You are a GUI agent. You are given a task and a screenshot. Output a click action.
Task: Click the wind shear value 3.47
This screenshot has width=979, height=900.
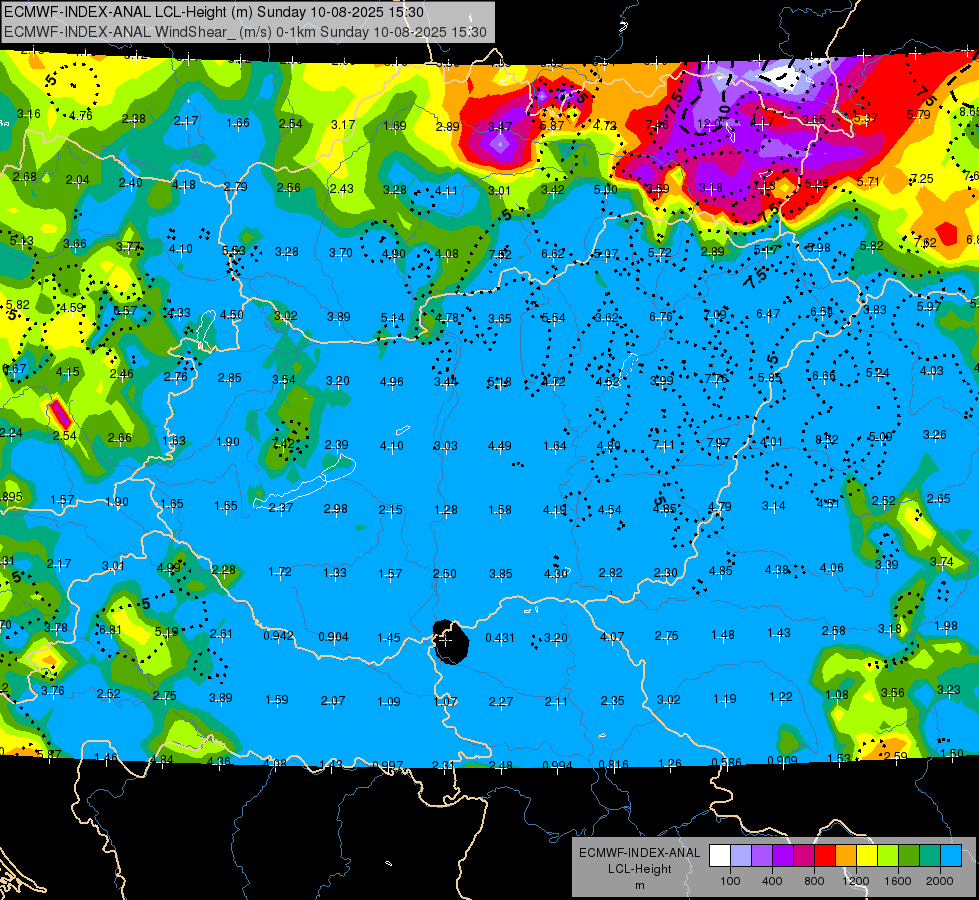coord(500,127)
